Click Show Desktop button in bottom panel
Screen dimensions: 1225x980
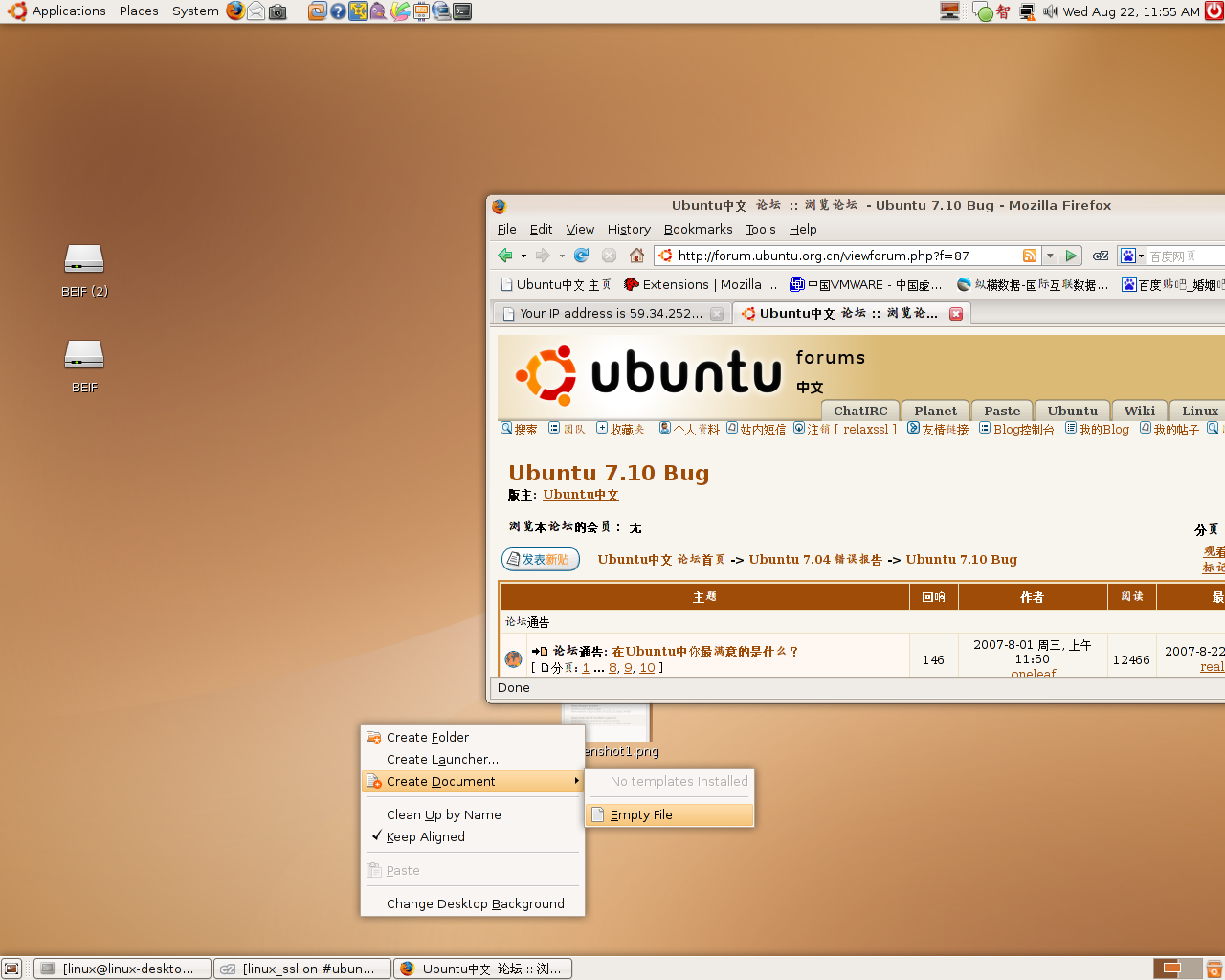click(11, 969)
